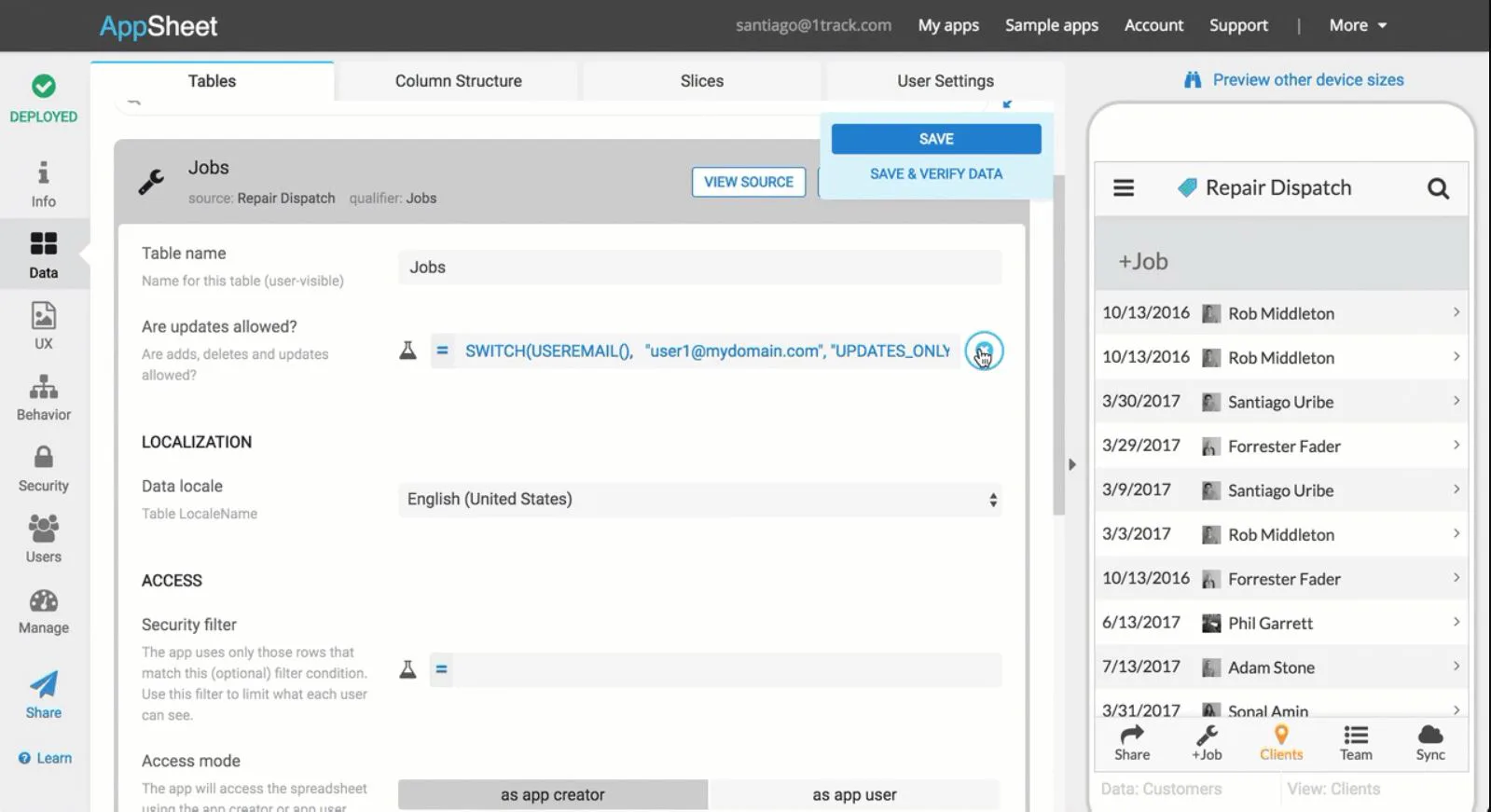Click the Table name input field
This screenshot has height=812, width=1491.
(699, 268)
